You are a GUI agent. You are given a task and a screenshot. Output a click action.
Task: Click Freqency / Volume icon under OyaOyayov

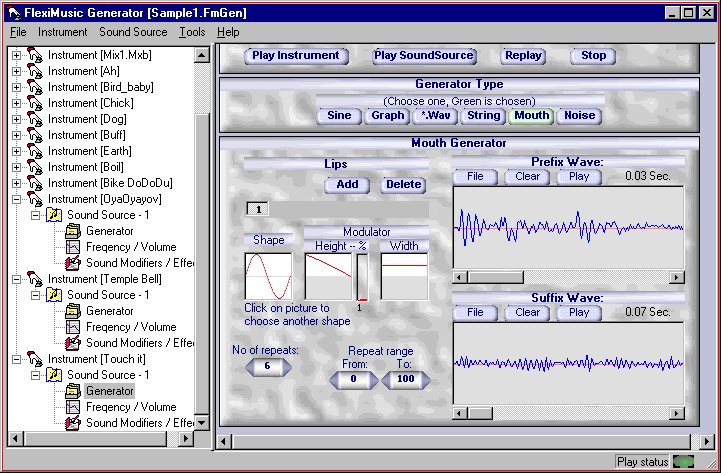(73, 247)
